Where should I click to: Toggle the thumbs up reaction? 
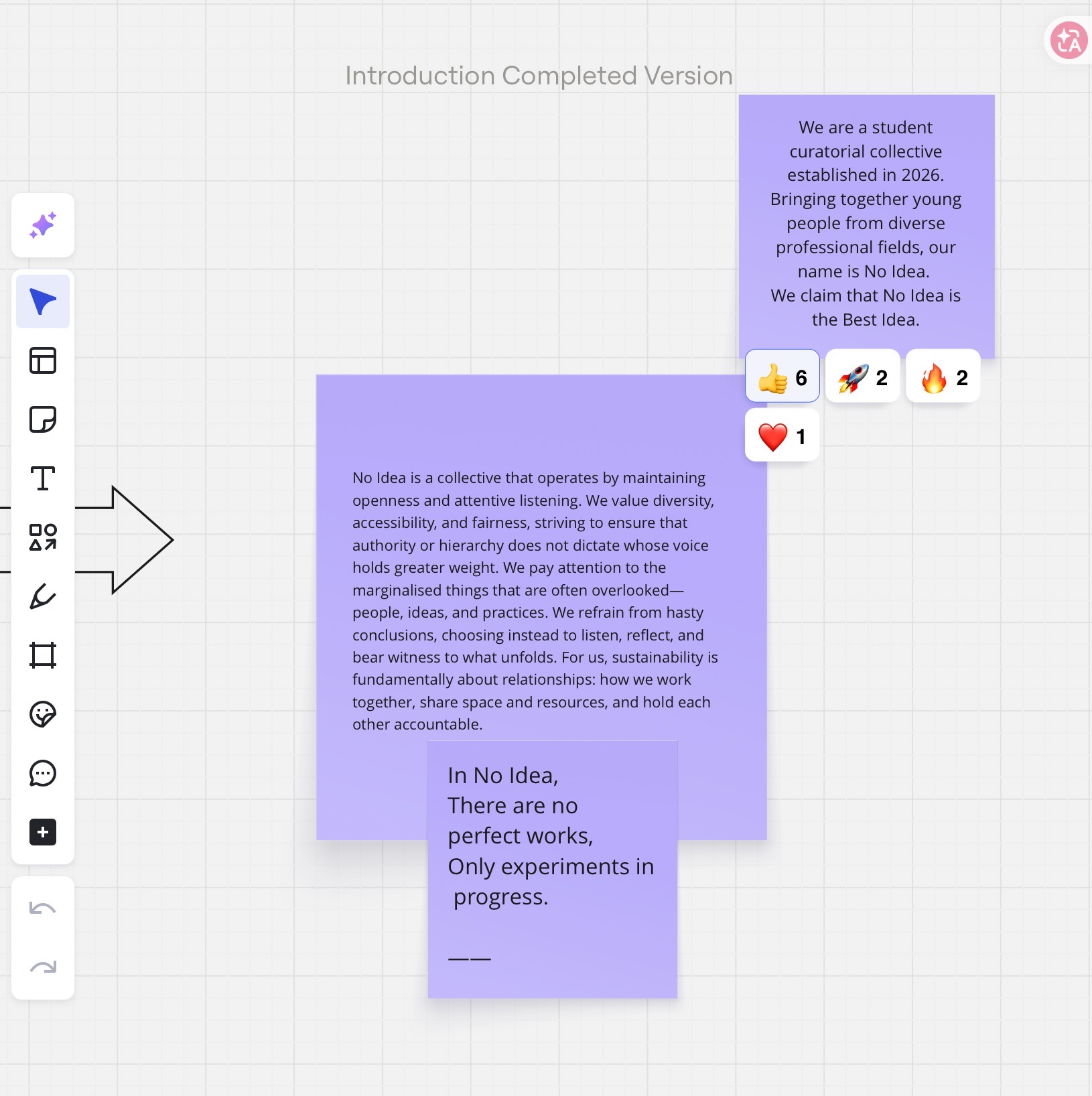tap(782, 378)
